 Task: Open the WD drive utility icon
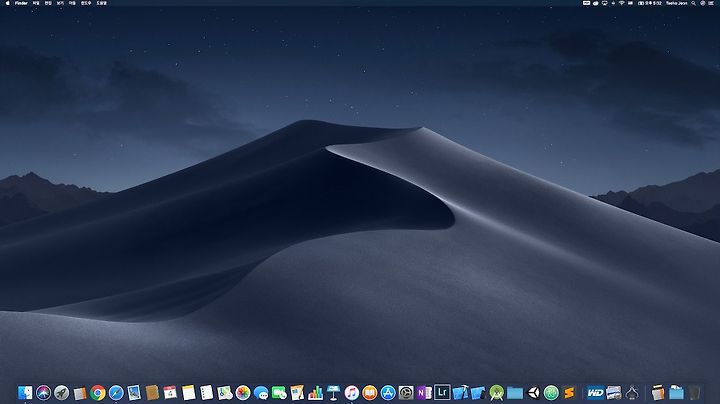coord(595,393)
